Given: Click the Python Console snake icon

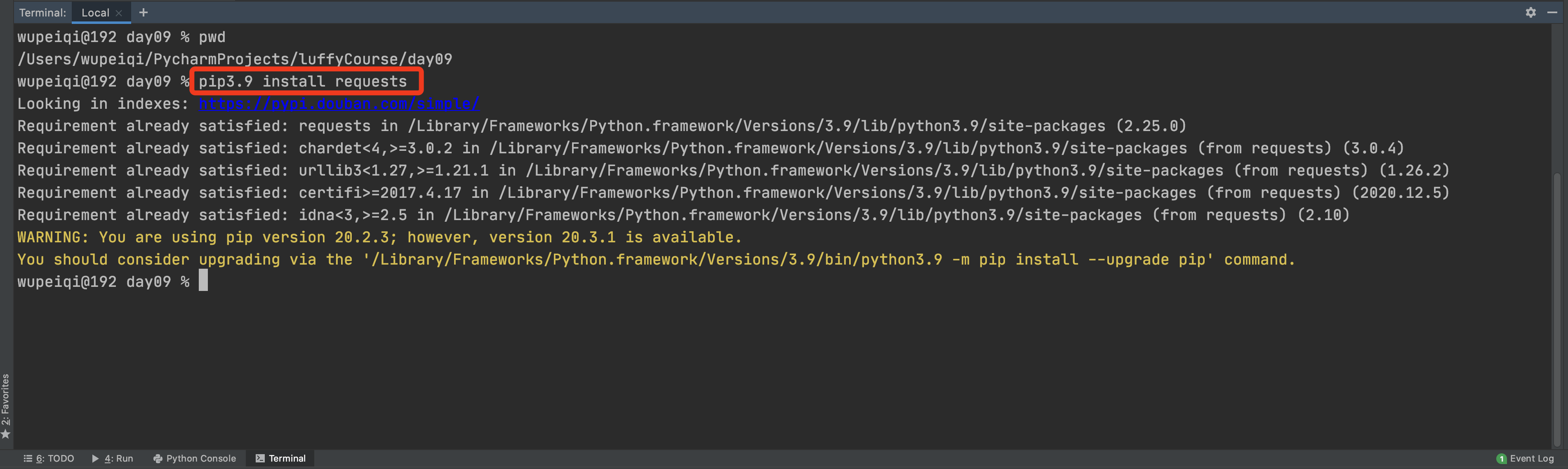Looking at the screenshot, I should pyautogui.click(x=158, y=459).
